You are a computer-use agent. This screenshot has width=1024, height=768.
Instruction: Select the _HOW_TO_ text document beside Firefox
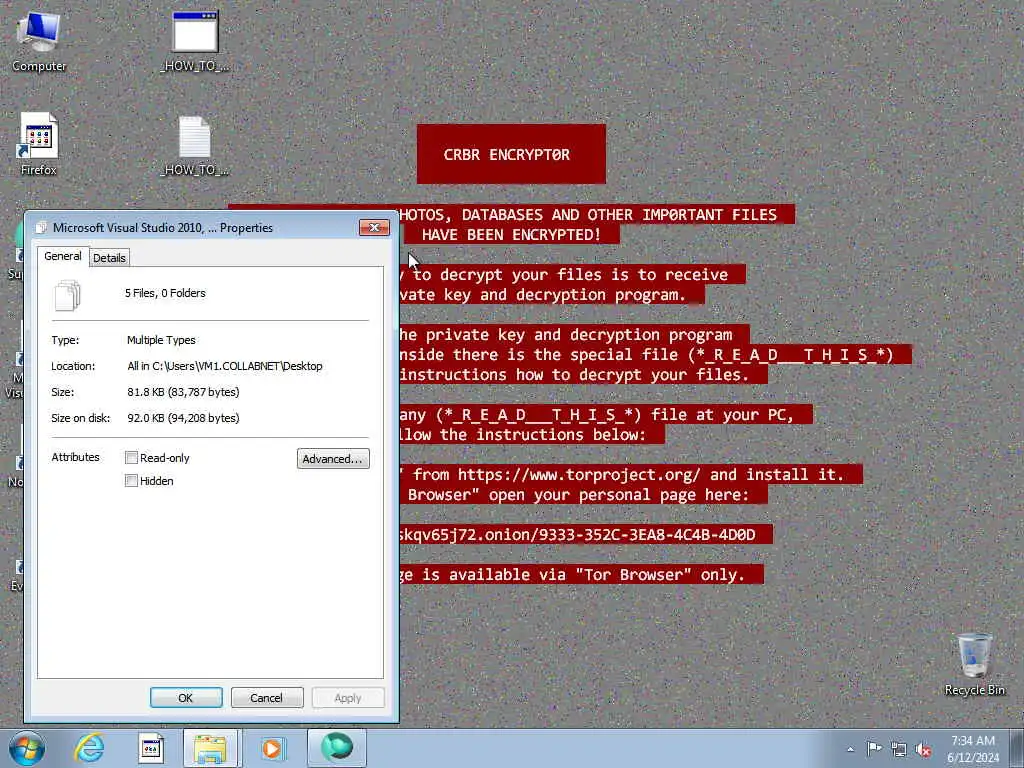[195, 146]
